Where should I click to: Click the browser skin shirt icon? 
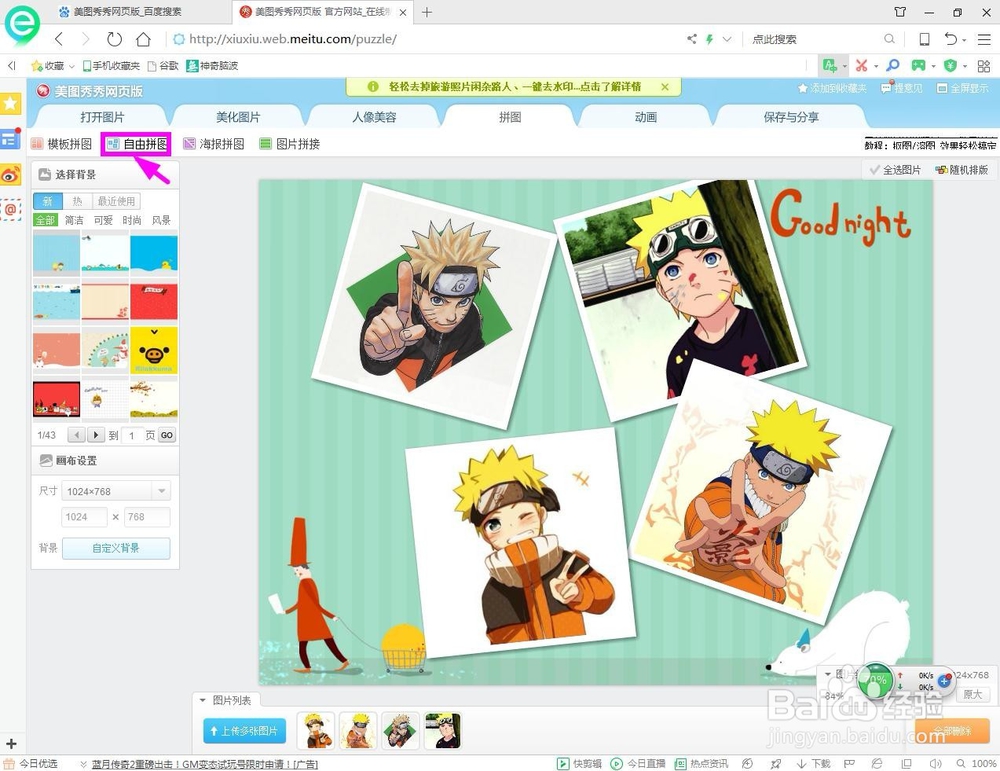900,12
